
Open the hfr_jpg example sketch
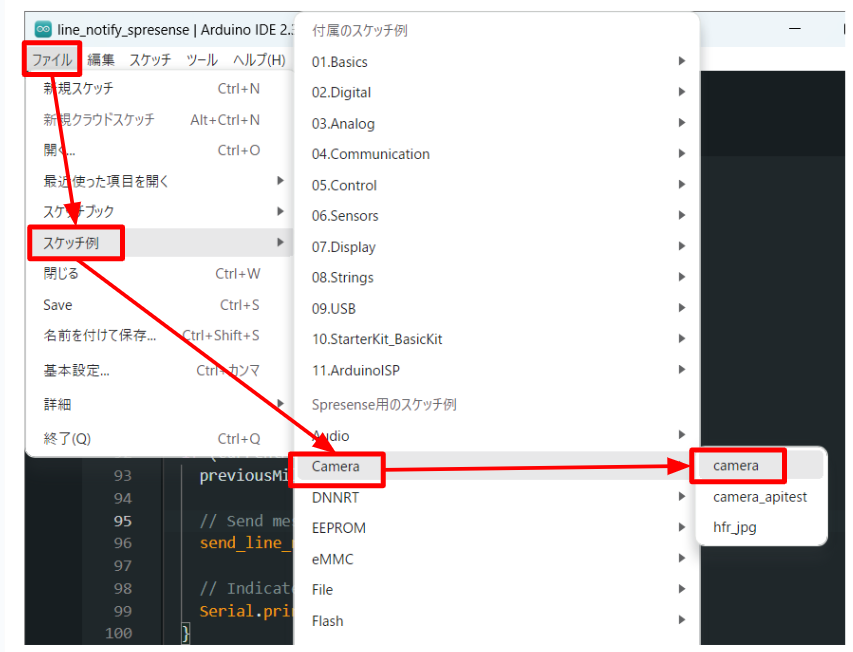(734, 528)
